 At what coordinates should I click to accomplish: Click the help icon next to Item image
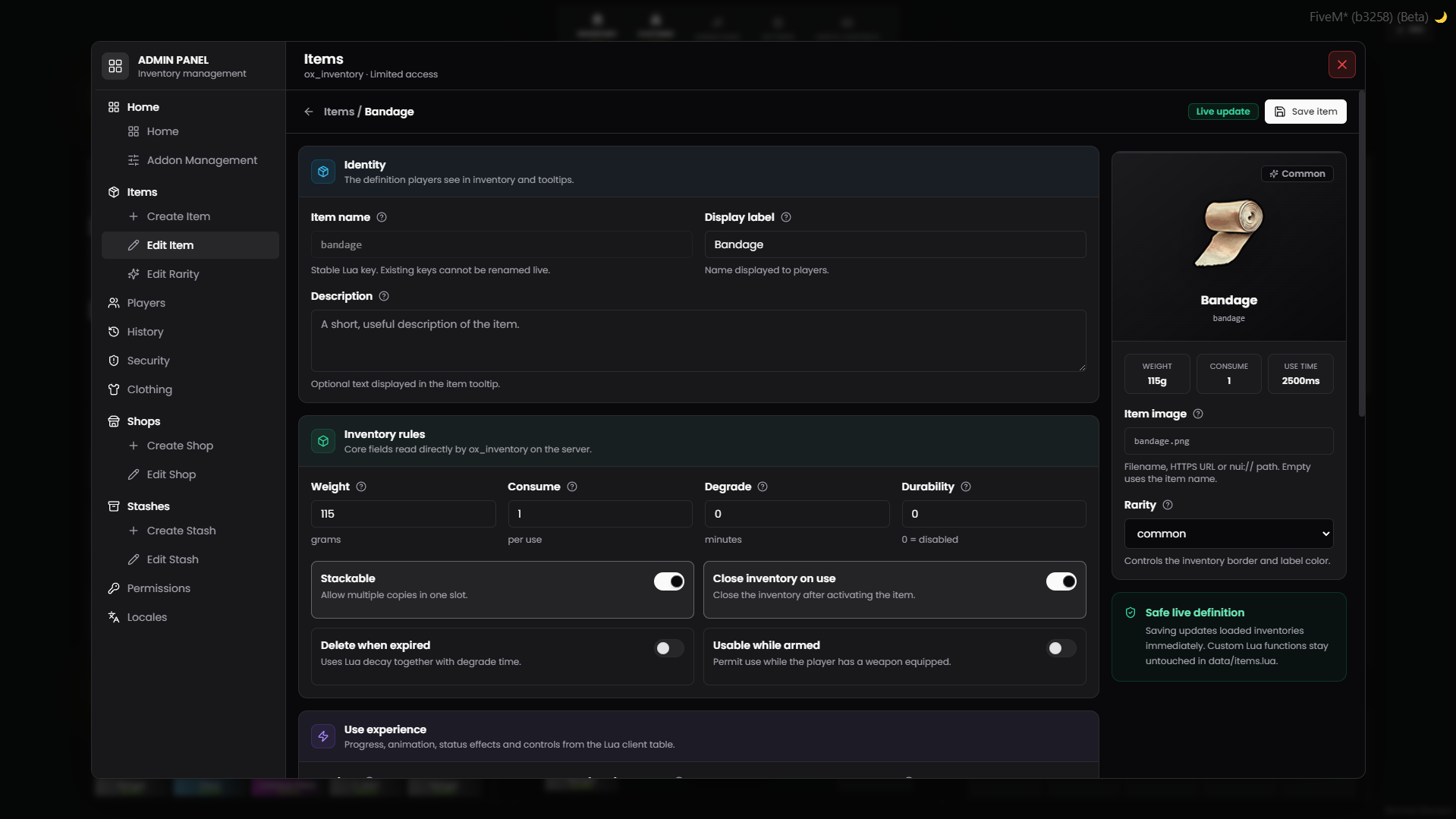(x=1198, y=414)
